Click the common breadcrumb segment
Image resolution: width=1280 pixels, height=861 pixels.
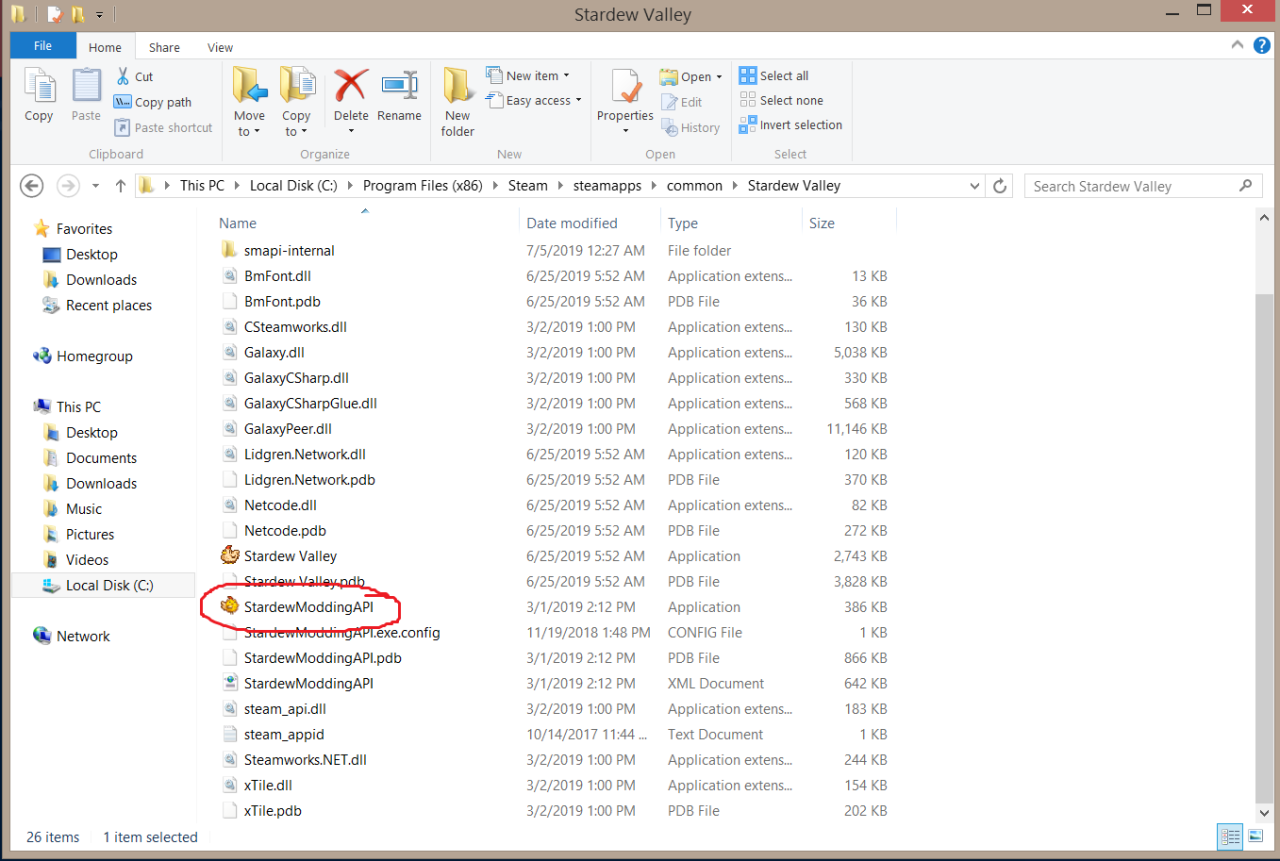tap(694, 186)
